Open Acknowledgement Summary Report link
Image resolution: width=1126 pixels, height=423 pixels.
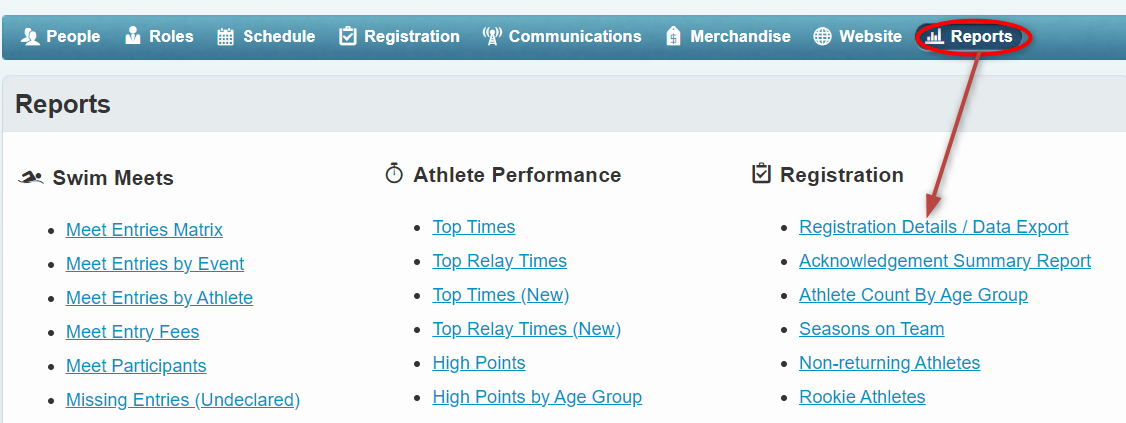click(x=945, y=261)
